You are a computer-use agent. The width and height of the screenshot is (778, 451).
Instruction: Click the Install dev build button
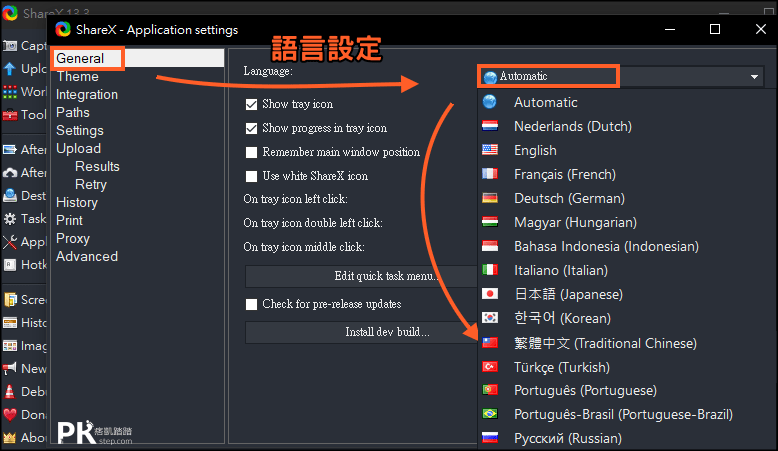[x=361, y=332]
